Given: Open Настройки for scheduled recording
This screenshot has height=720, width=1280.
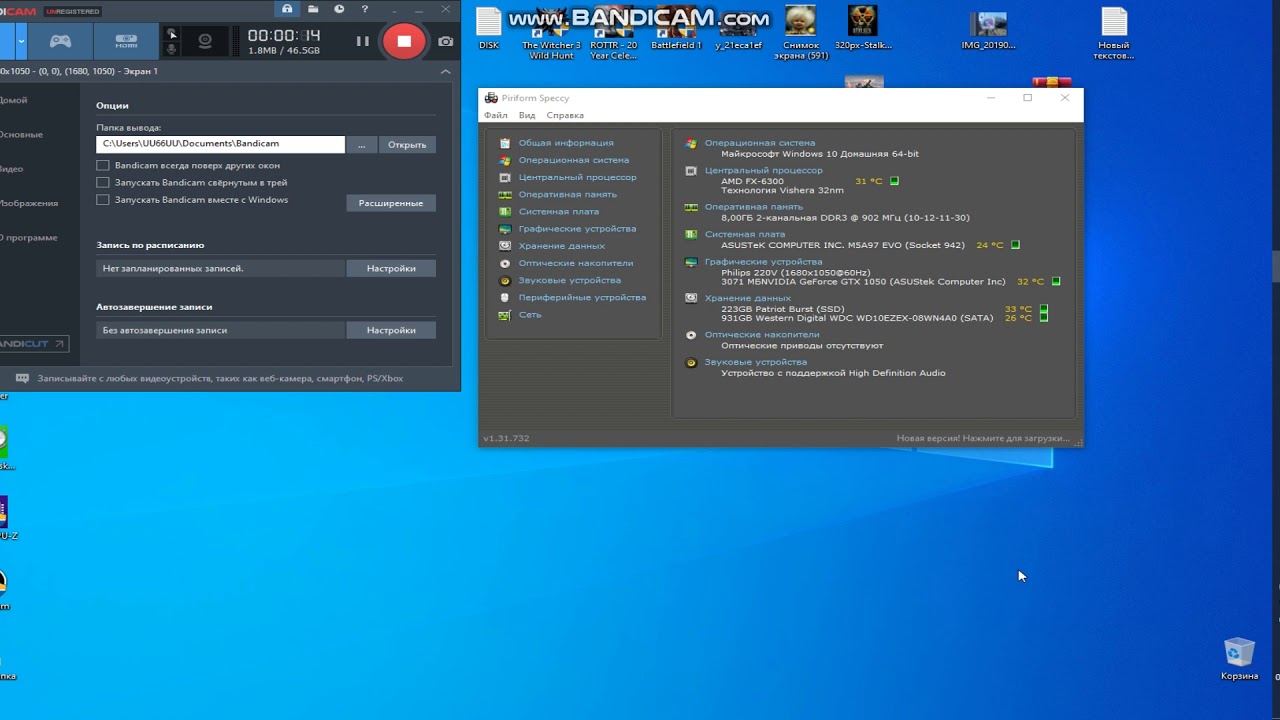Looking at the screenshot, I should [391, 268].
